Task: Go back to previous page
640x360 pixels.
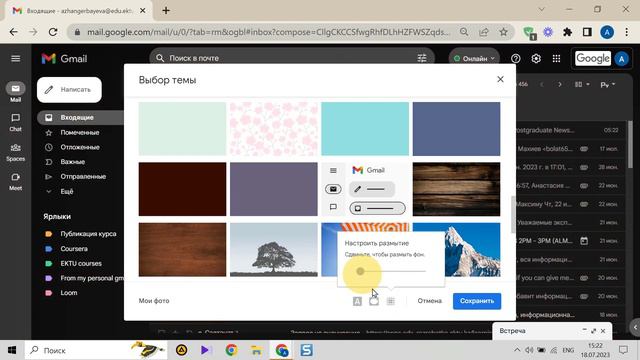Action: pos(13,32)
